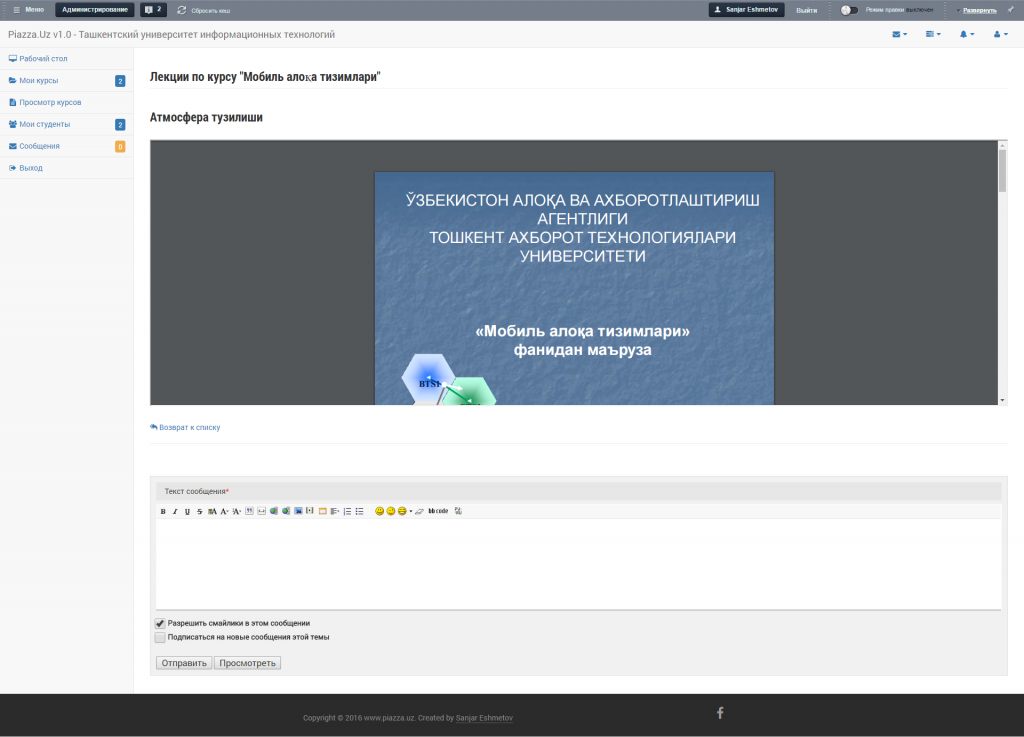Insert a hyperlink using the globe icon

click(x=274, y=511)
